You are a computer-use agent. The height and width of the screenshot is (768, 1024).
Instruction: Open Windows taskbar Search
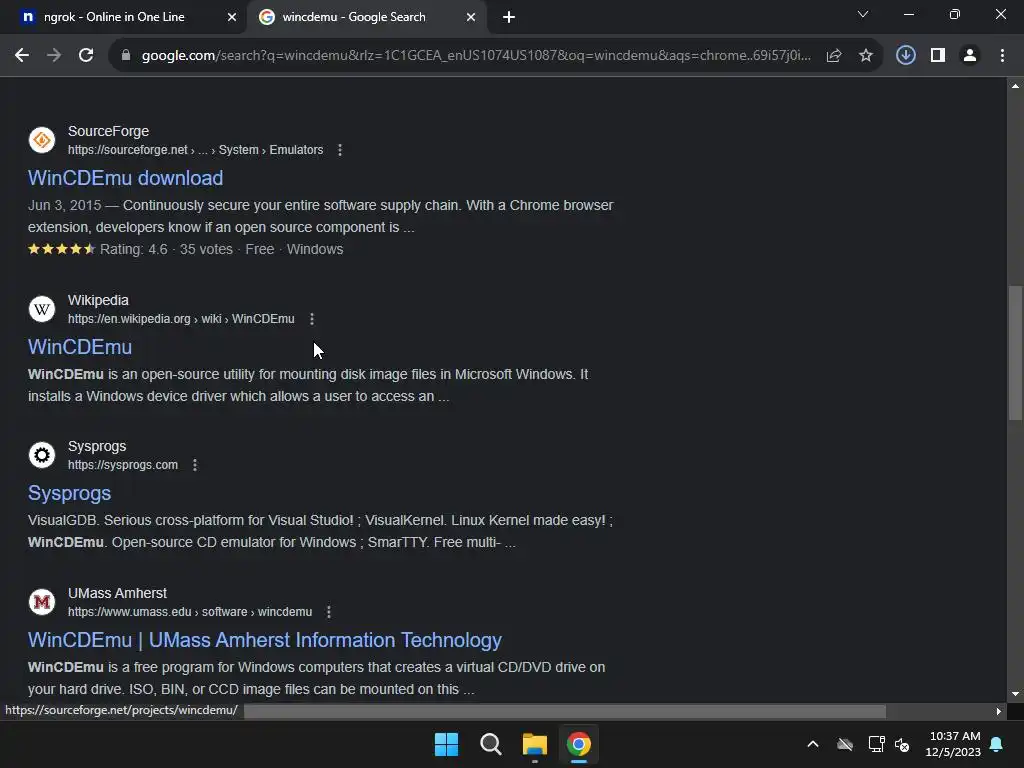pyautogui.click(x=490, y=744)
